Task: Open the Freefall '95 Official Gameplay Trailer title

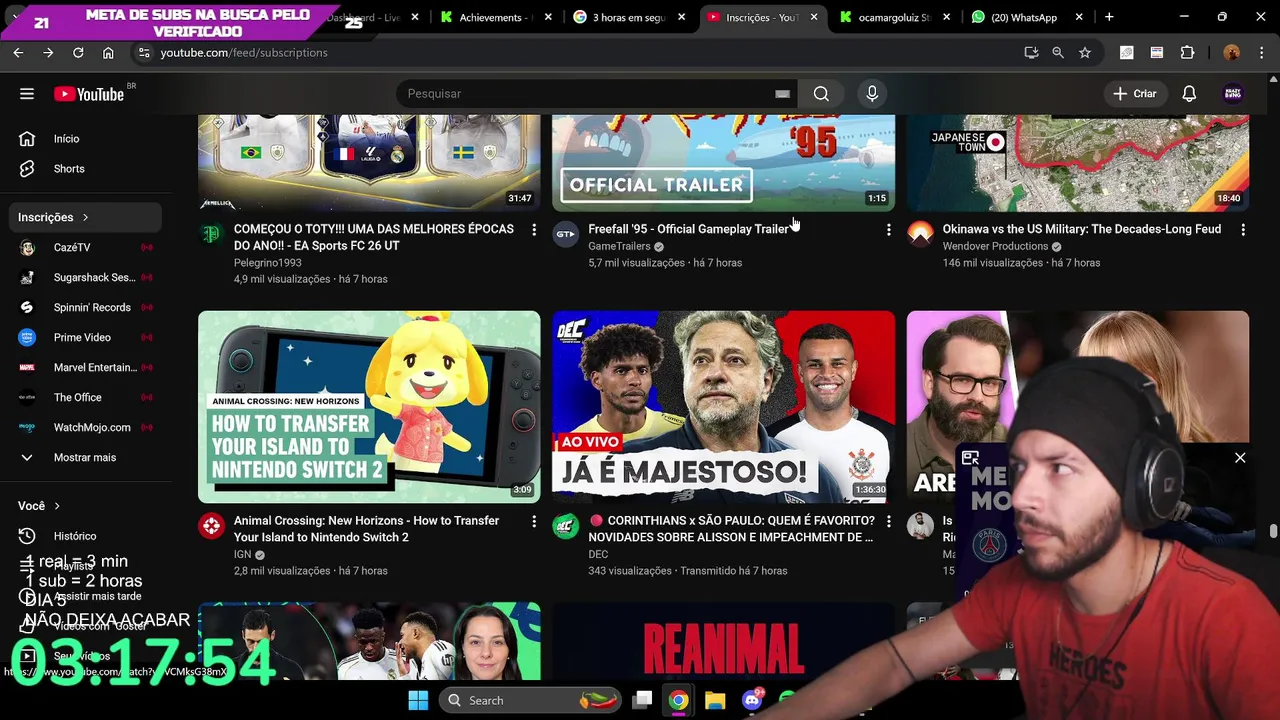Action: pyautogui.click(x=688, y=229)
